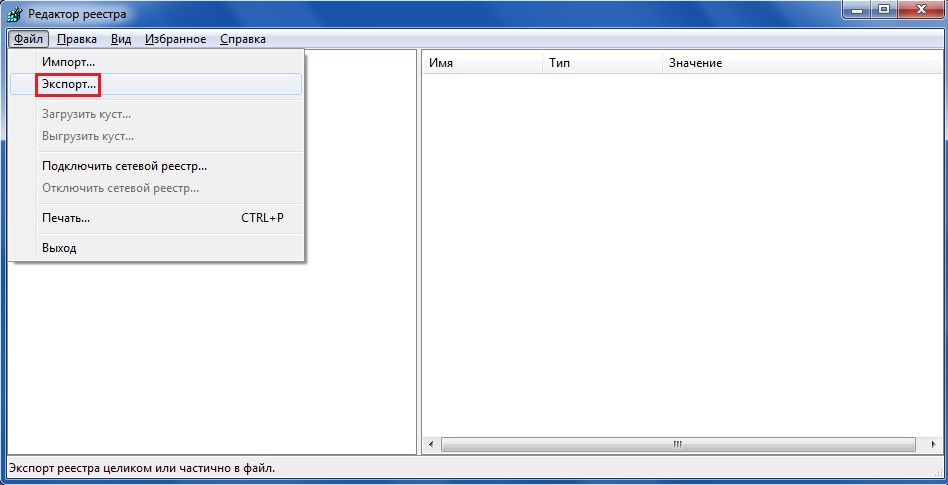The width and height of the screenshot is (948, 485).
Task: Click the Тип column header
Action: tap(602, 63)
